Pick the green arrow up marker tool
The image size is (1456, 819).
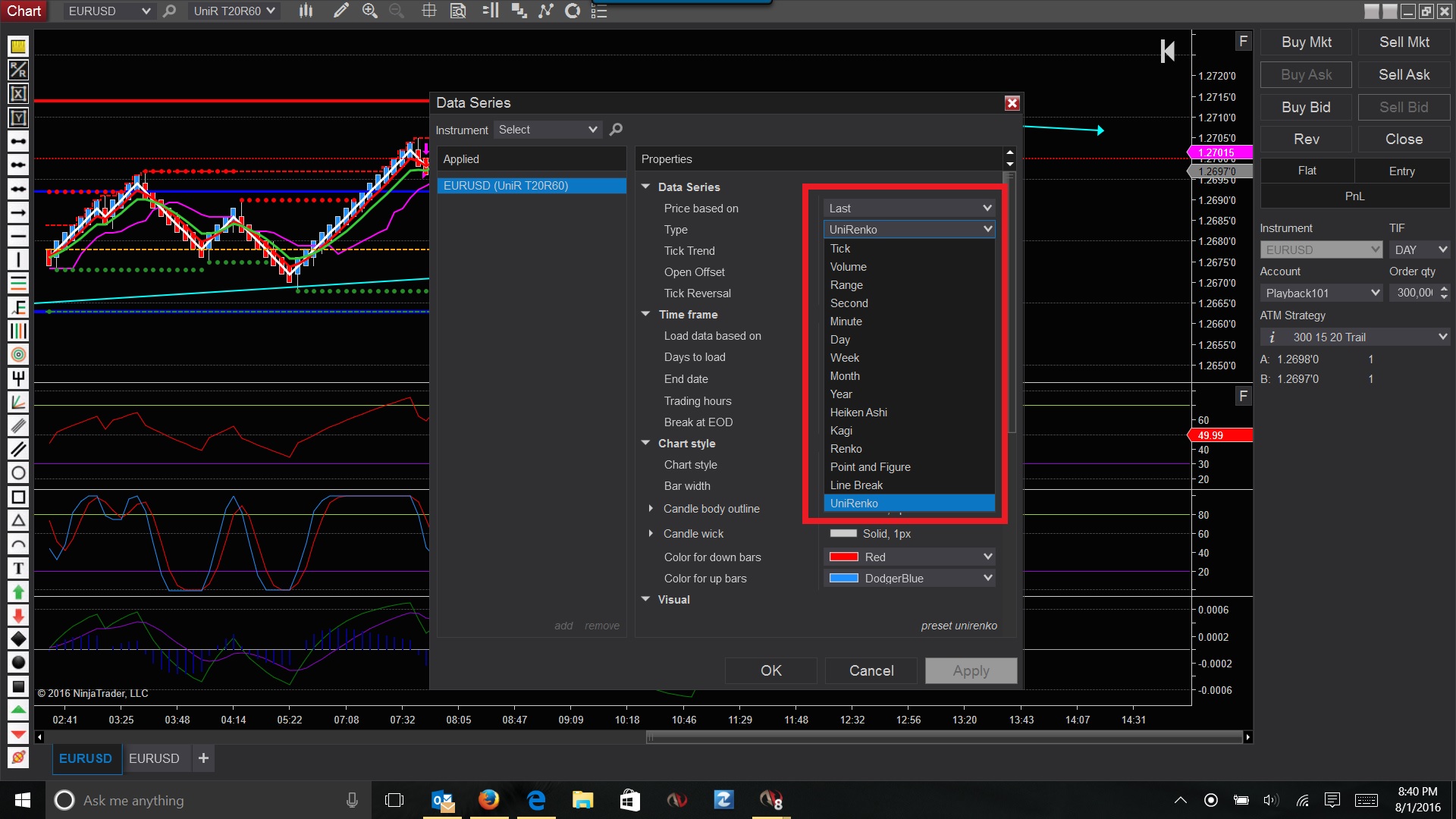tap(18, 591)
